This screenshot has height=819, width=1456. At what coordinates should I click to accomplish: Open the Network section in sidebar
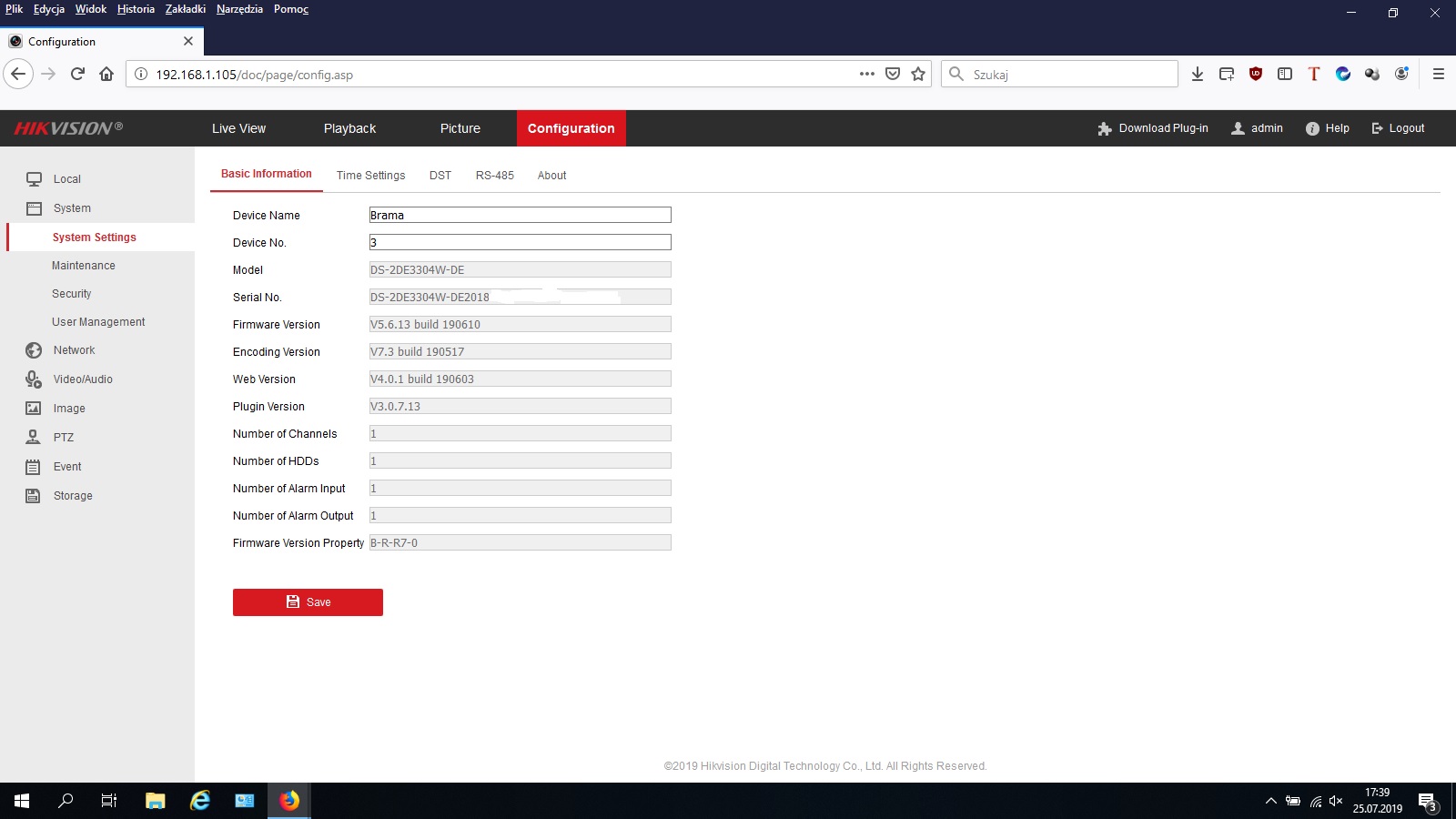click(73, 350)
